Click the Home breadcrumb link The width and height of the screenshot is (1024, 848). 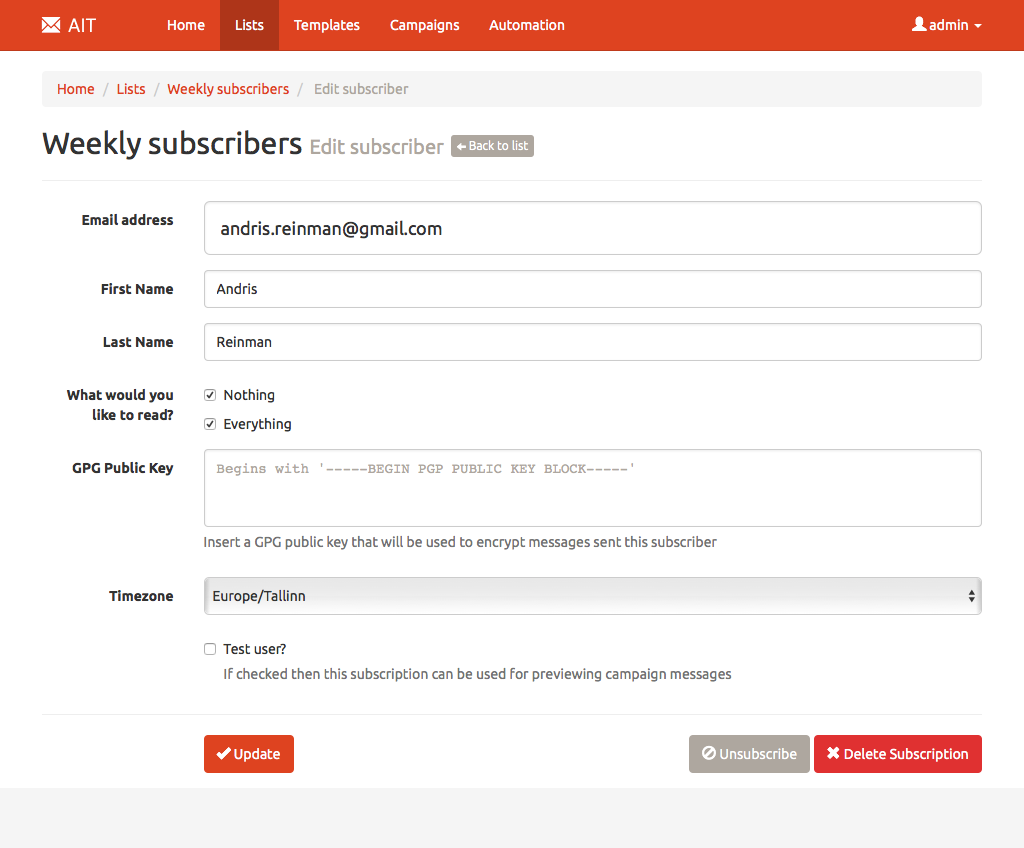[x=75, y=89]
